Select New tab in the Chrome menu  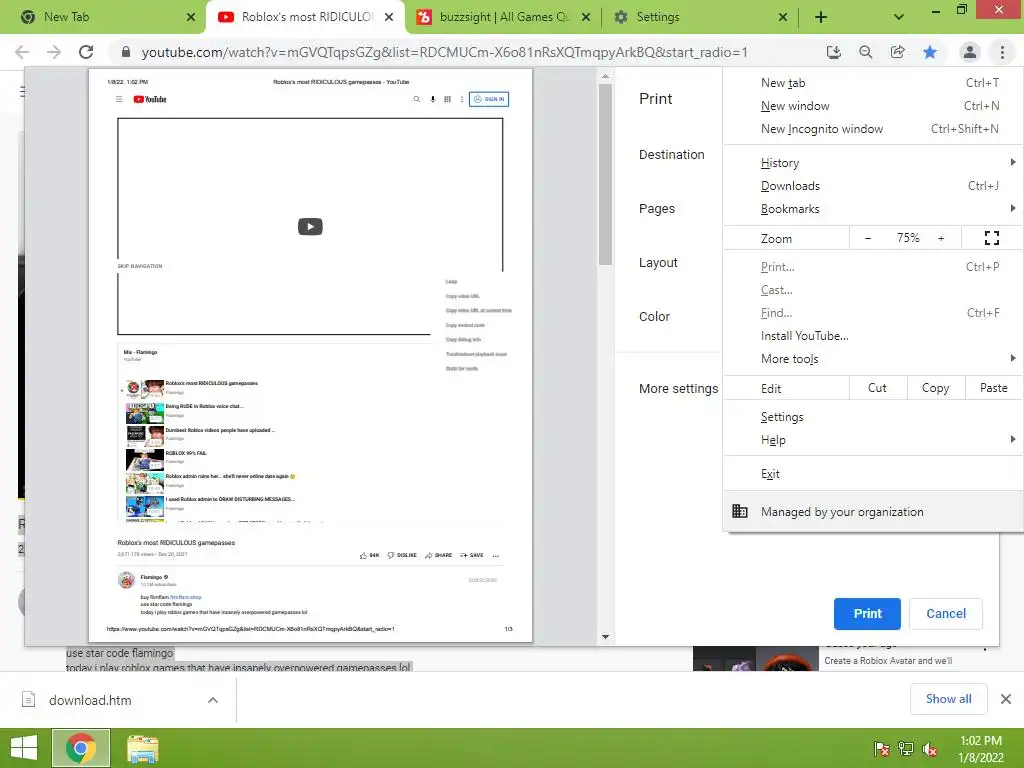tap(873, 83)
